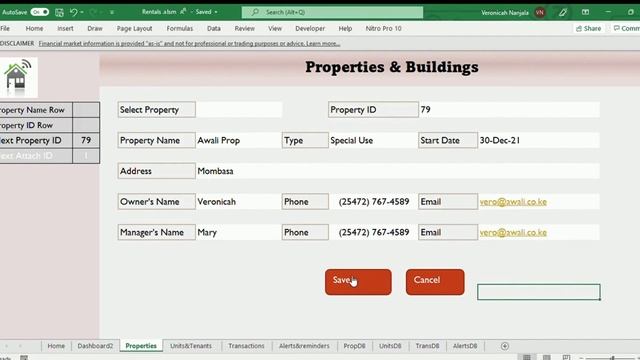Viewport: 640px width, 360px height.
Task: Click the Page Layout view status icon
Action: point(547,357)
